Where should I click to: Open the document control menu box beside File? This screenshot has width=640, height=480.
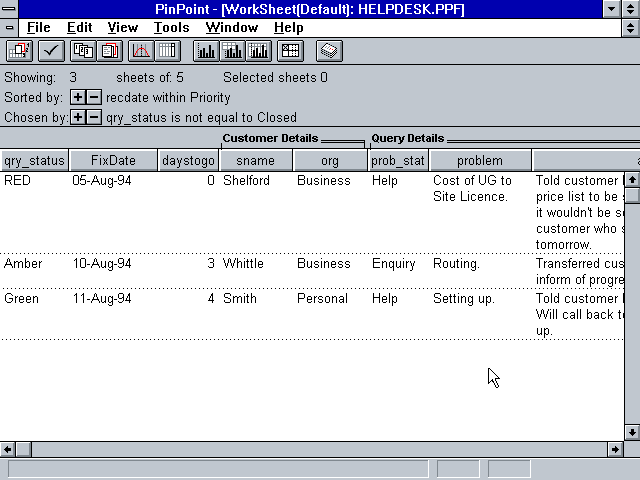9,28
